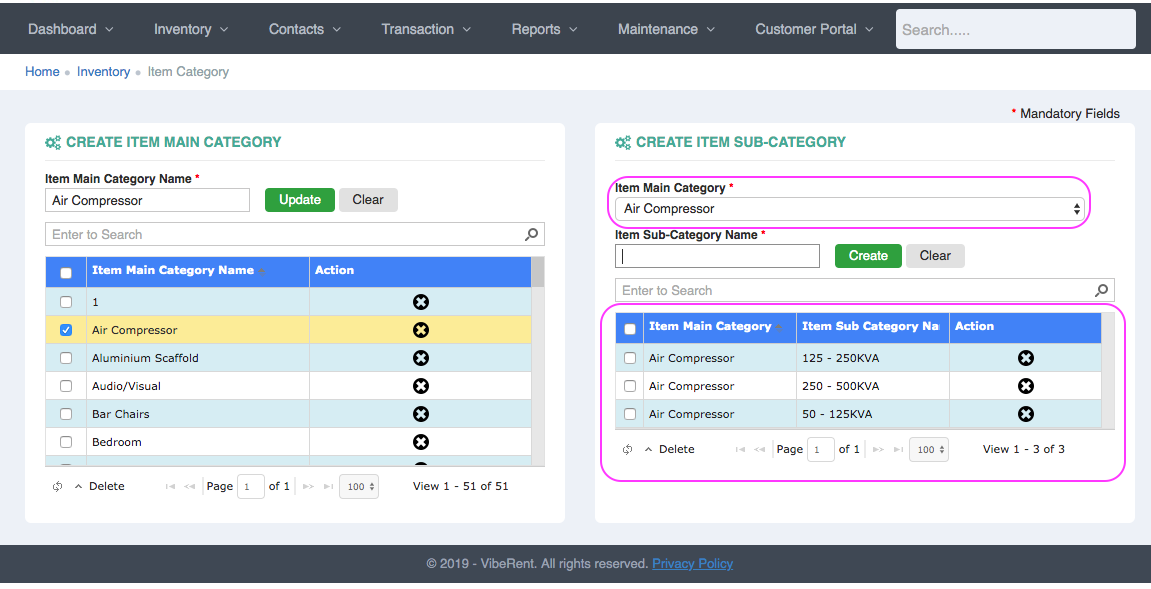Collapse the sub-category grid via the up-arrow icon

coord(650,449)
